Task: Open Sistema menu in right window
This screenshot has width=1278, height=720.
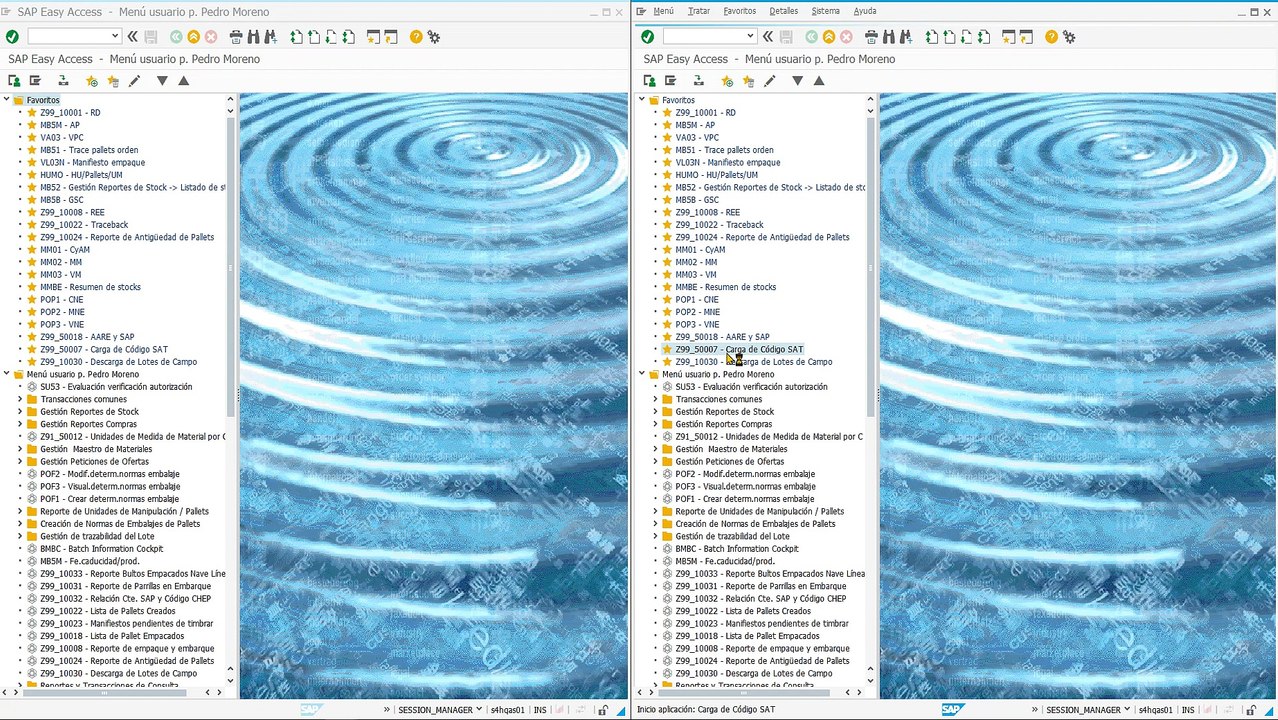Action: [826, 11]
